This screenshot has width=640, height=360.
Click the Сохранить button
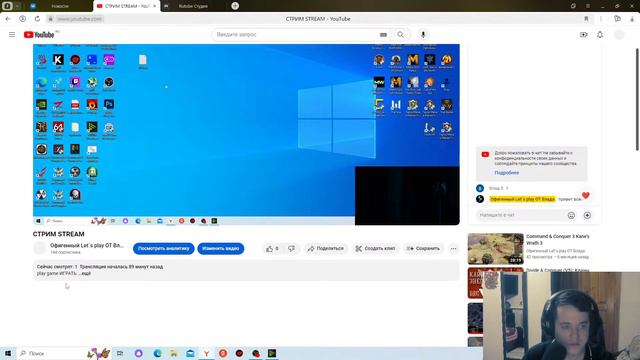[423, 248]
